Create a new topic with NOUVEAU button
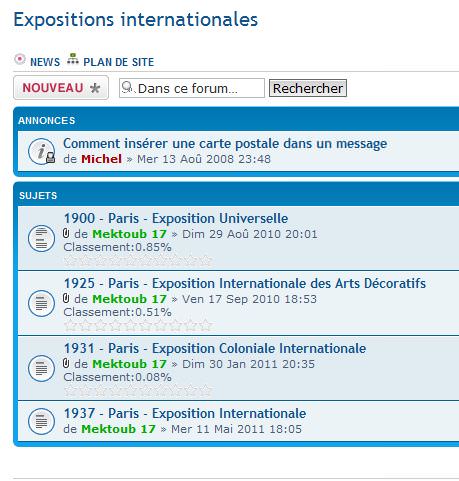Screen dimensions: 459x481 pos(61,88)
